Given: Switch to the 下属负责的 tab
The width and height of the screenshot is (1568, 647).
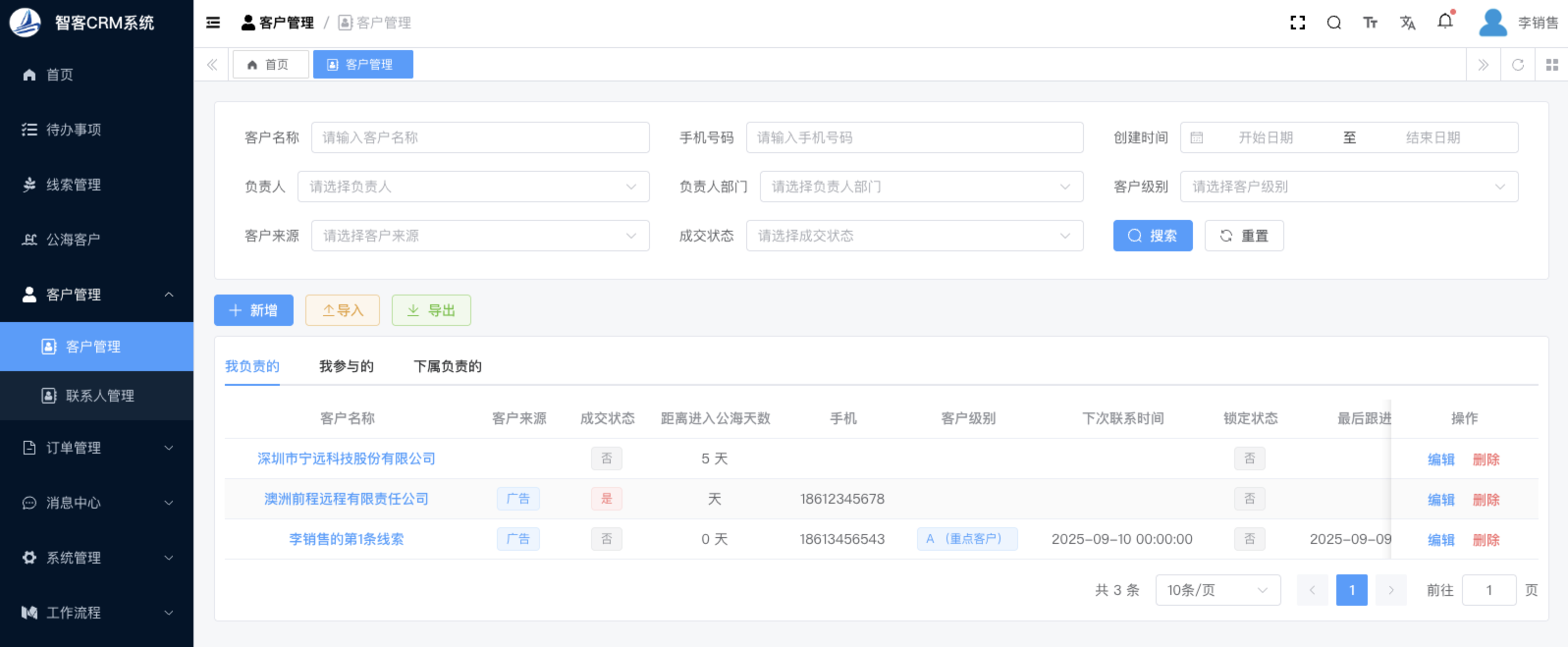Looking at the screenshot, I should (447, 366).
